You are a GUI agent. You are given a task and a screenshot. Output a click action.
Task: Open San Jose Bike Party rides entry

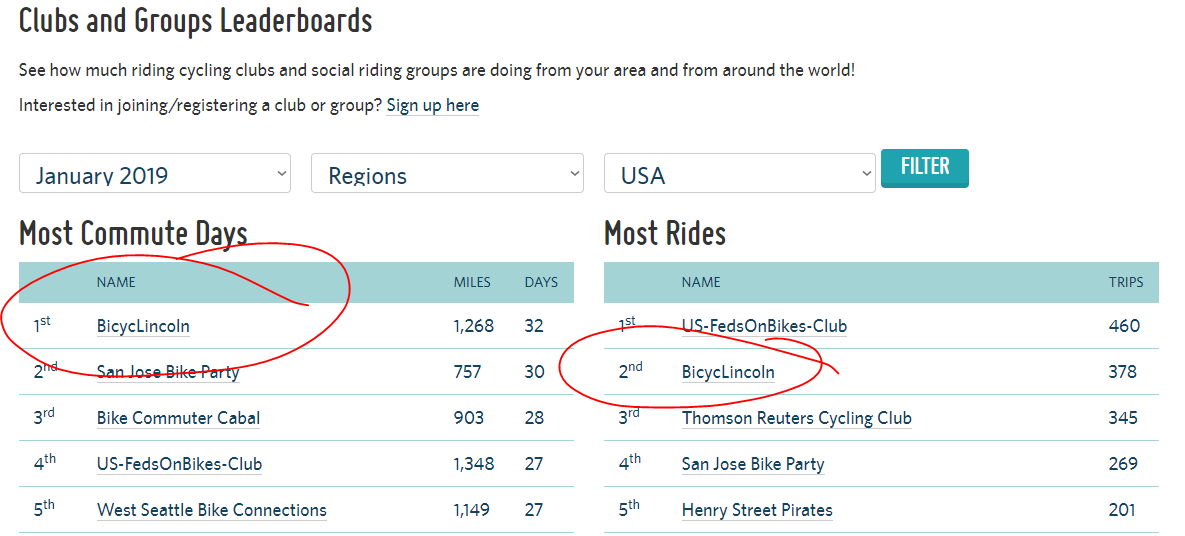pyautogui.click(x=753, y=463)
